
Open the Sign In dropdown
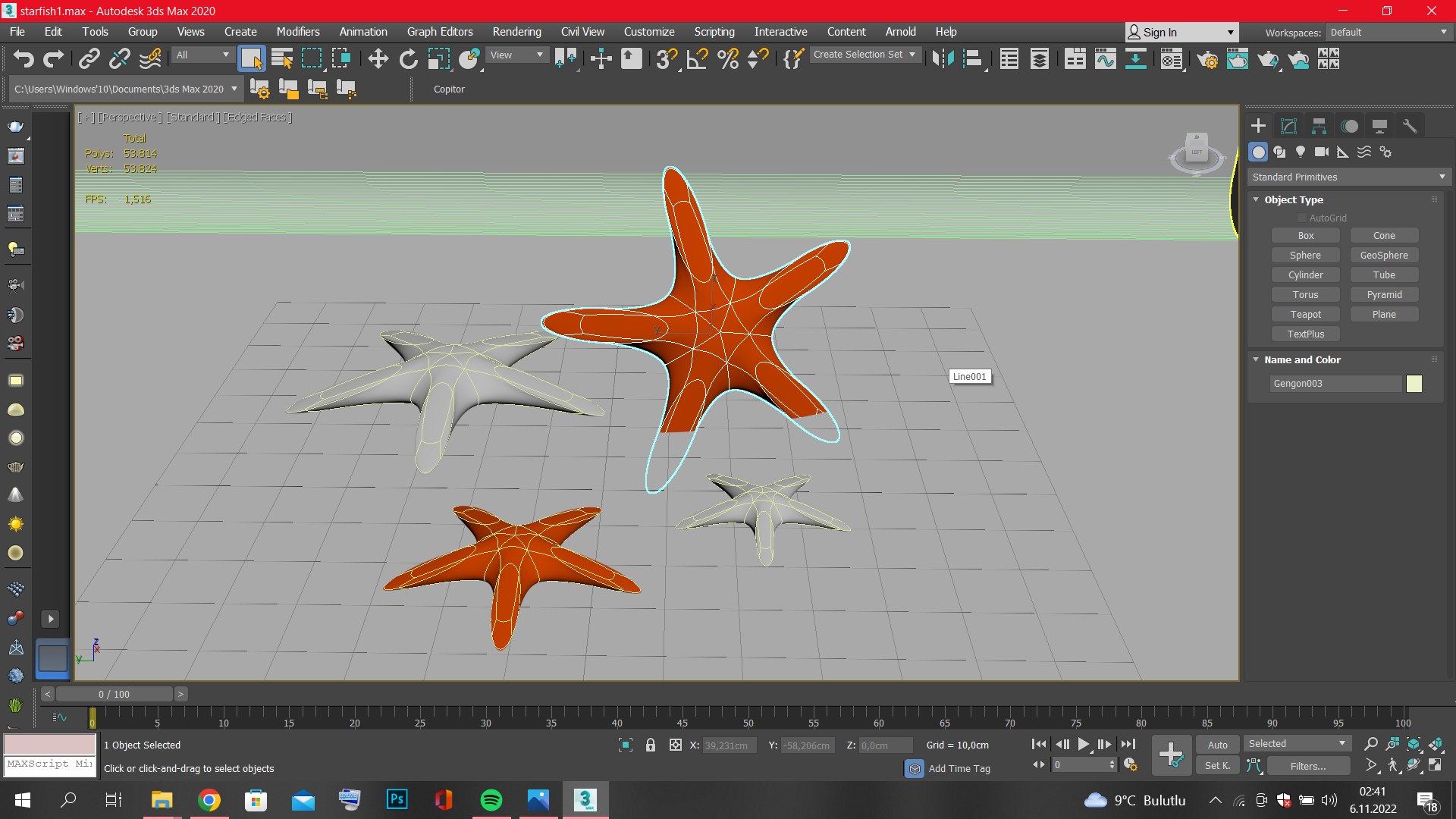click(1181, 32)
